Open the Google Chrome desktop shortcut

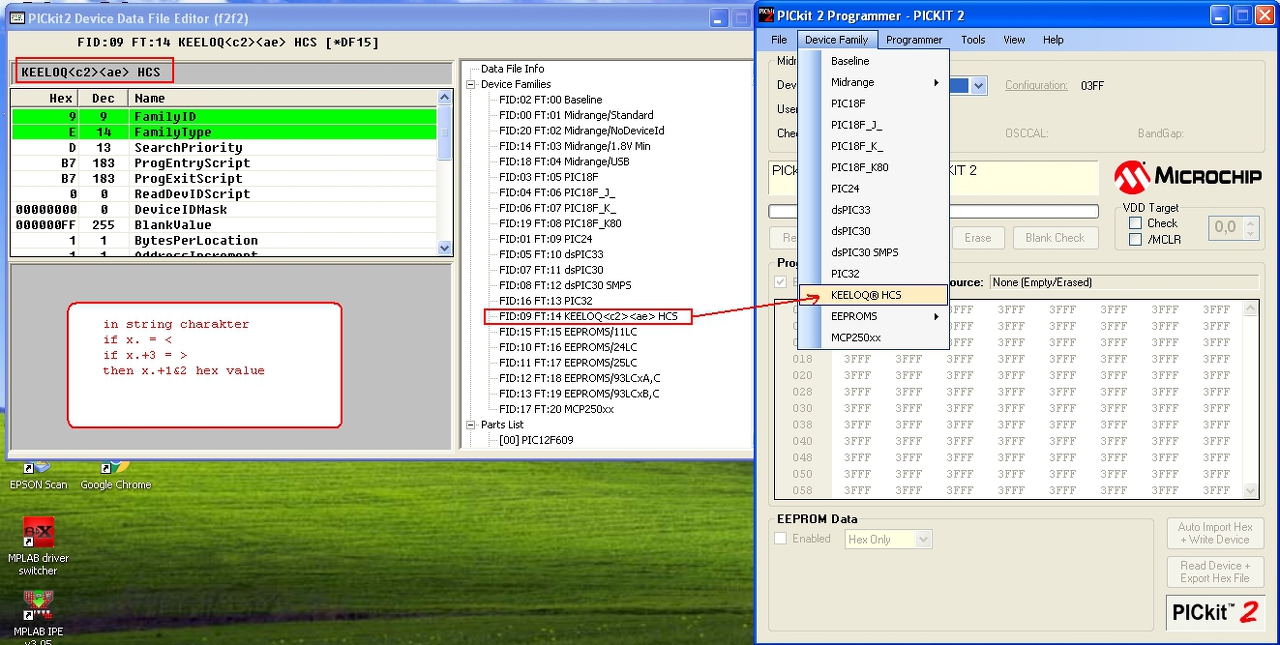pyautogui.click(x=116, y=475)
